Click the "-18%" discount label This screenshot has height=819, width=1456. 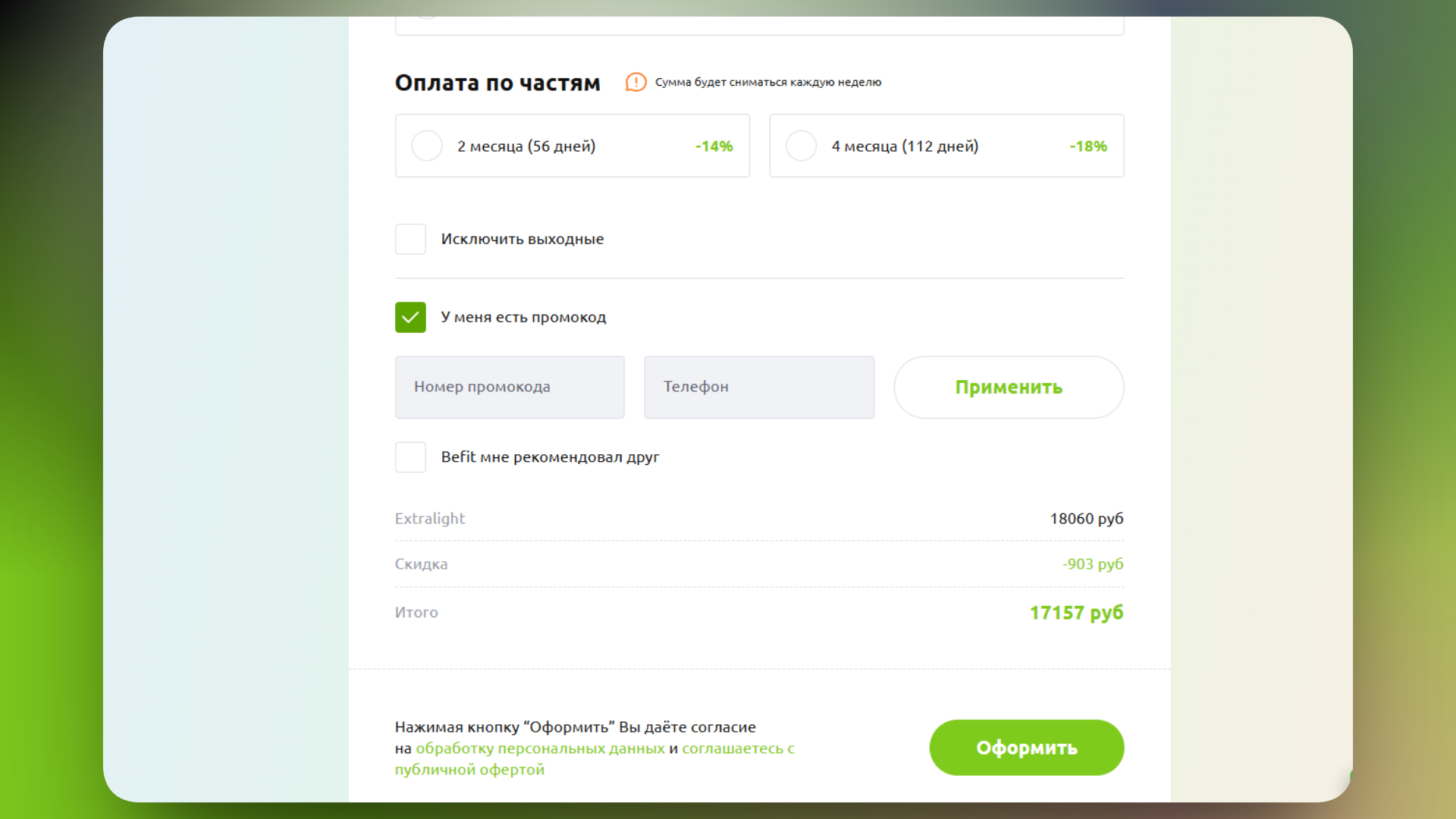pos(1087,146)
